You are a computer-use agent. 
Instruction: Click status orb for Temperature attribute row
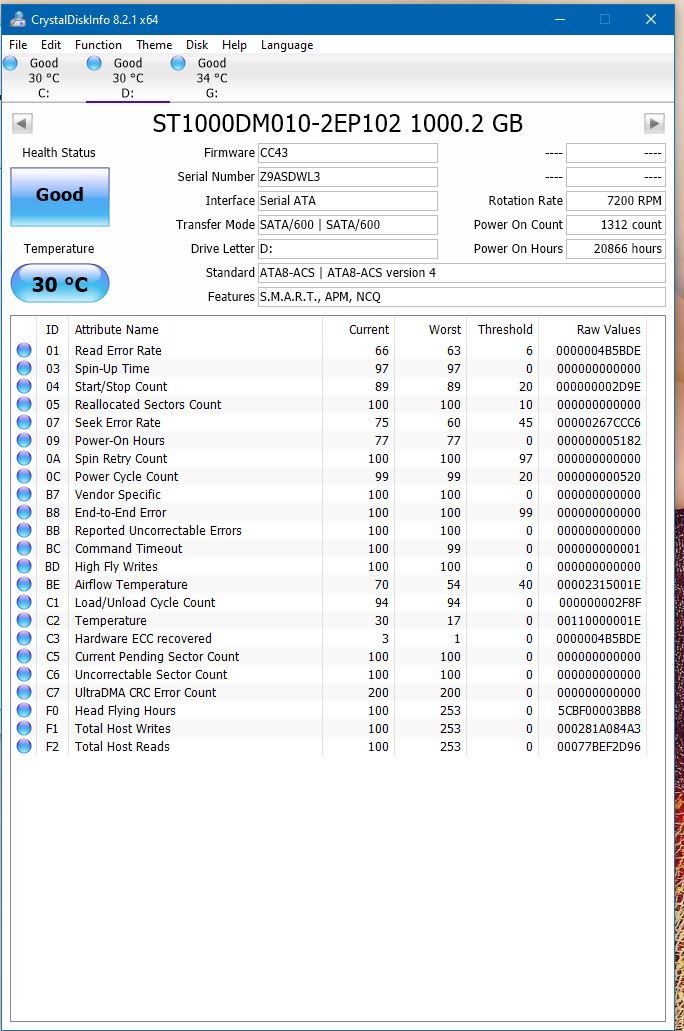tap(24, 620)
